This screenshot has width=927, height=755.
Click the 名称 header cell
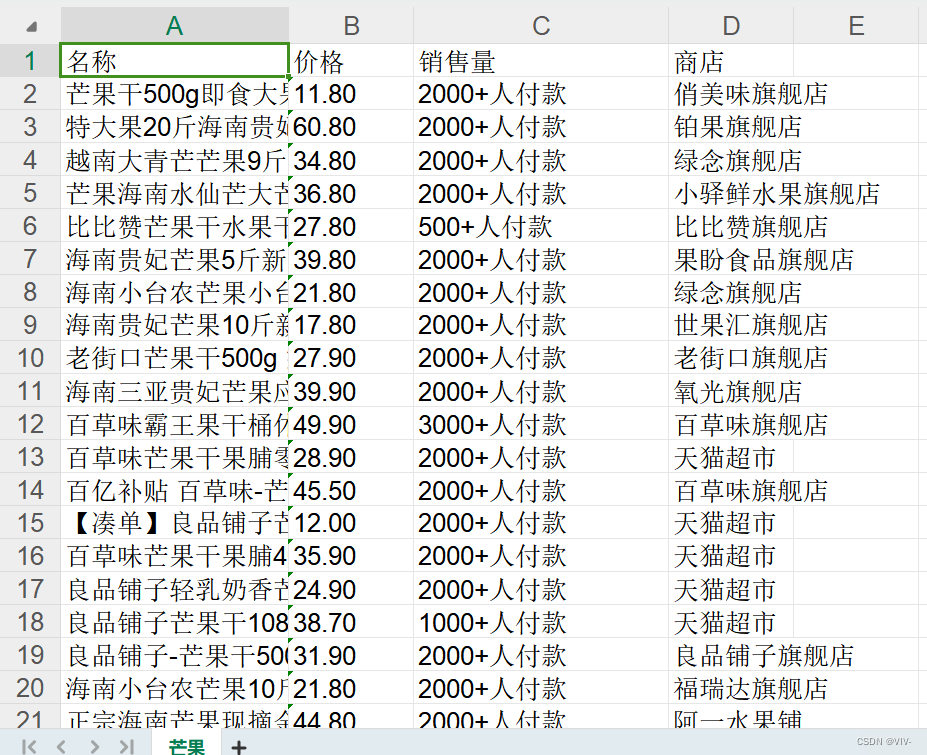(x=174, y=60)
